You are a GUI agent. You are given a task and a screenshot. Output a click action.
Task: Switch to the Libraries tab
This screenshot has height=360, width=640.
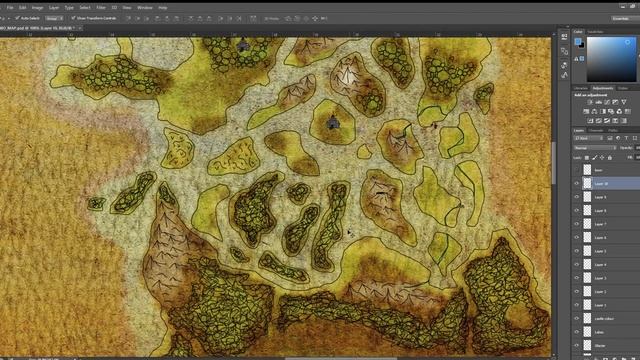point(581,88)
